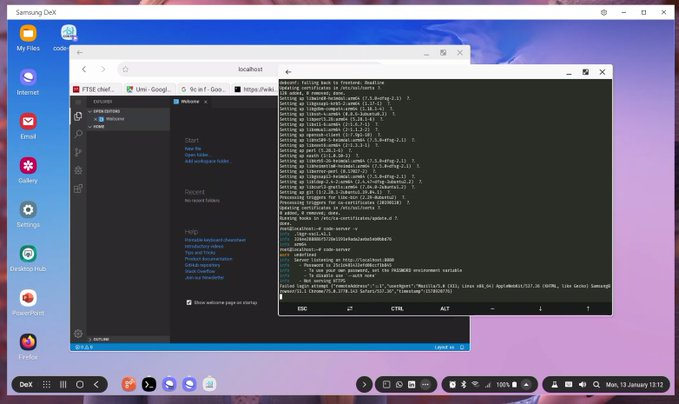This screenshot has height=404, width=679.
Task: Click the Open folder link
Action: 197,155
